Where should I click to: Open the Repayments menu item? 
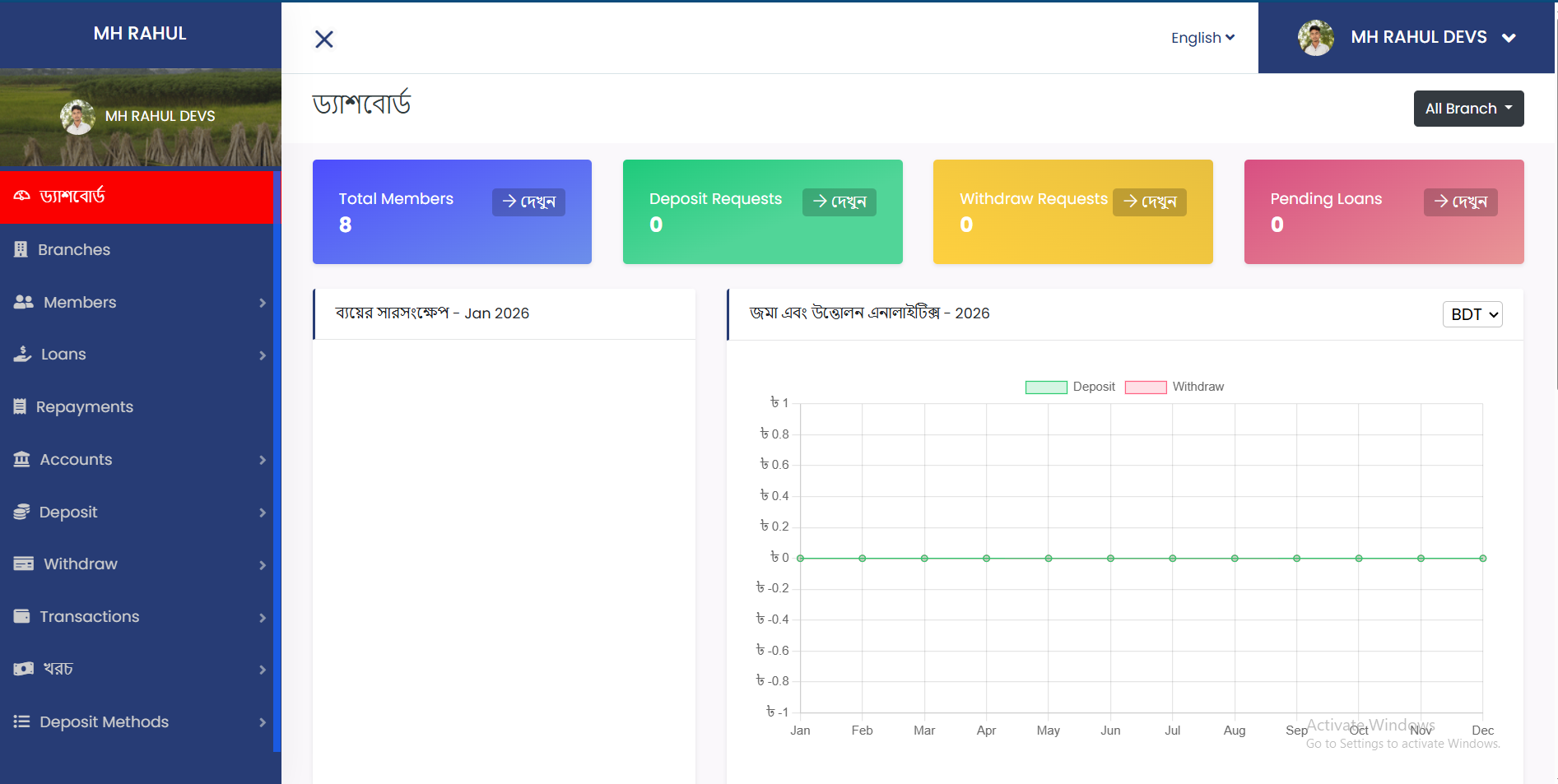click(137, 406)
